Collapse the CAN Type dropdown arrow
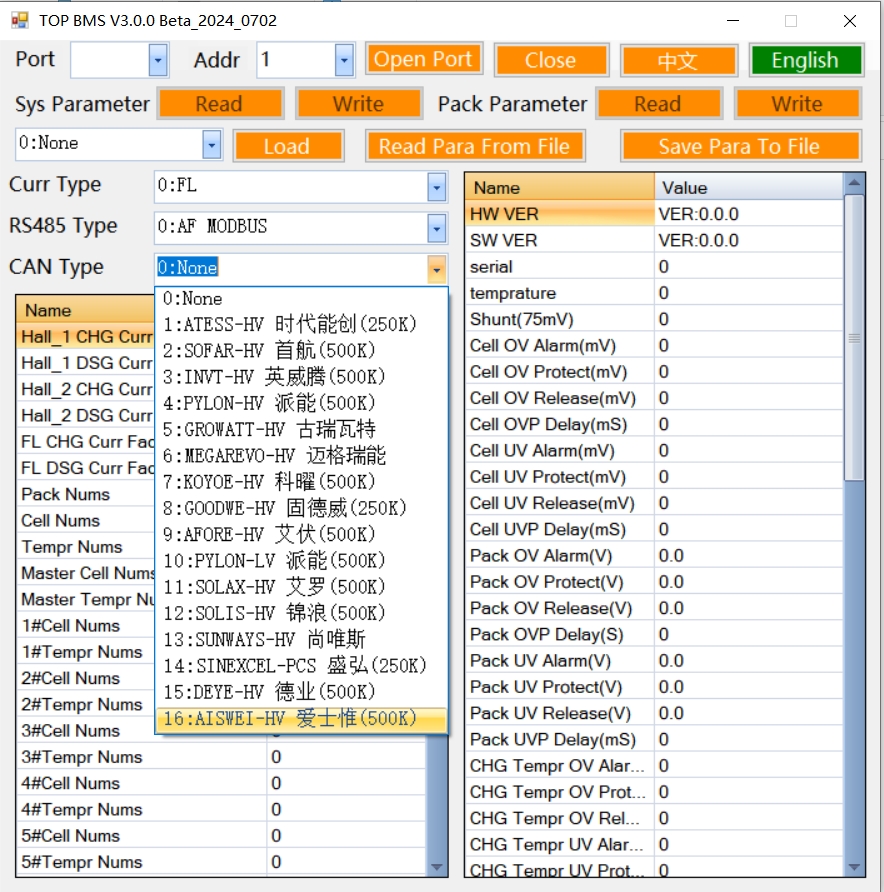Image resolution: width=884 pixels, height=892 pixels. click(x=436, y=269)
